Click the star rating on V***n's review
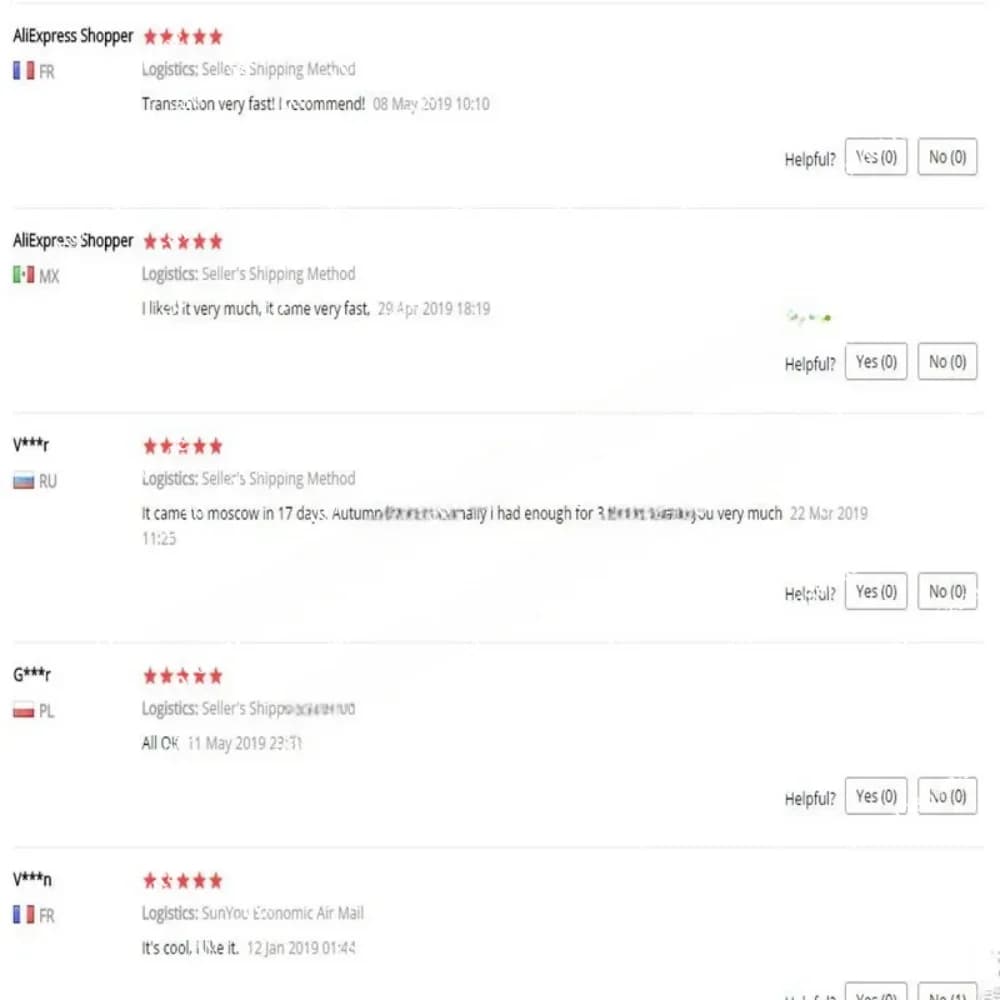The image size is (1000, 1000). point(183,881)
